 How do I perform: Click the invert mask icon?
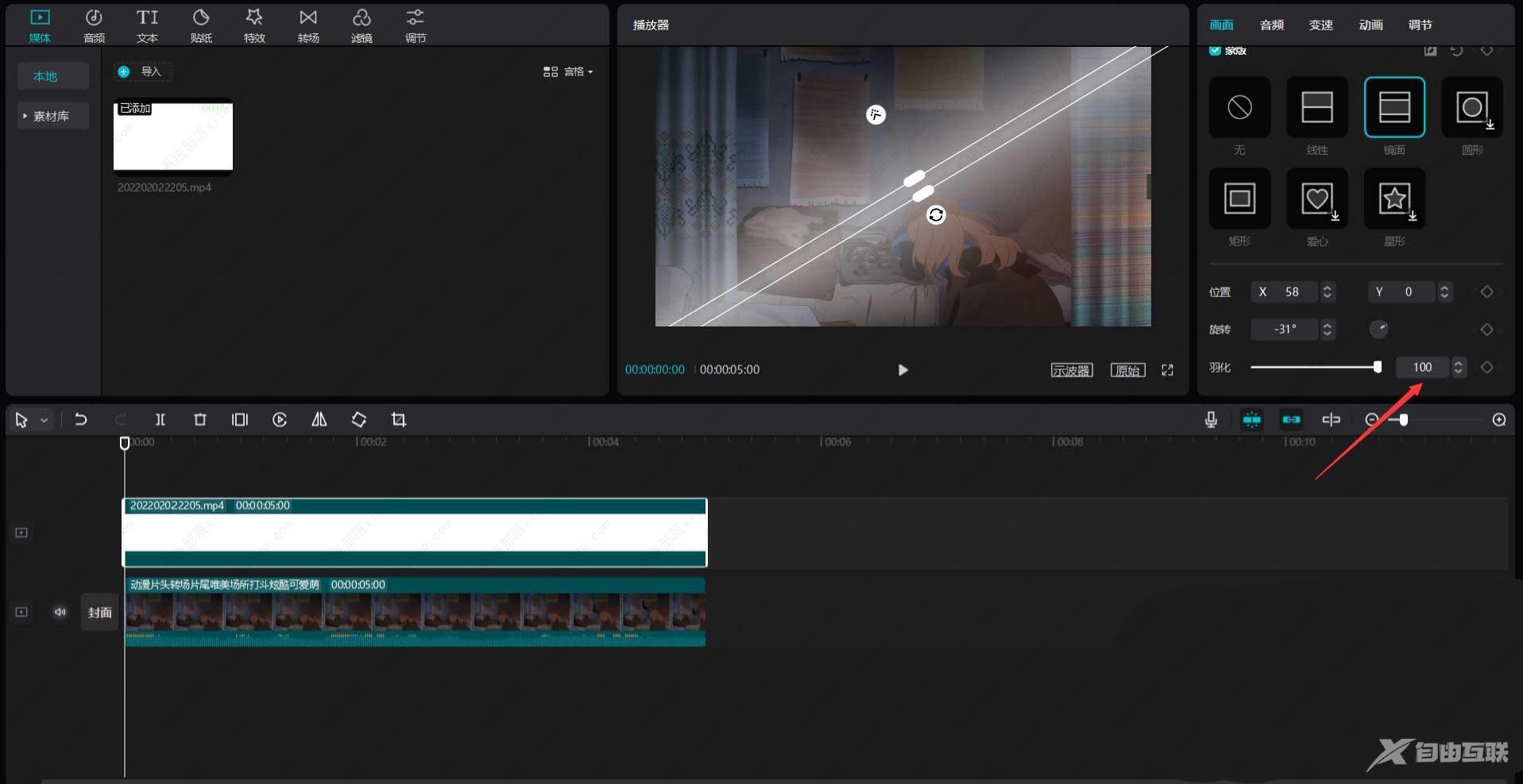(x=1430, y=51)
